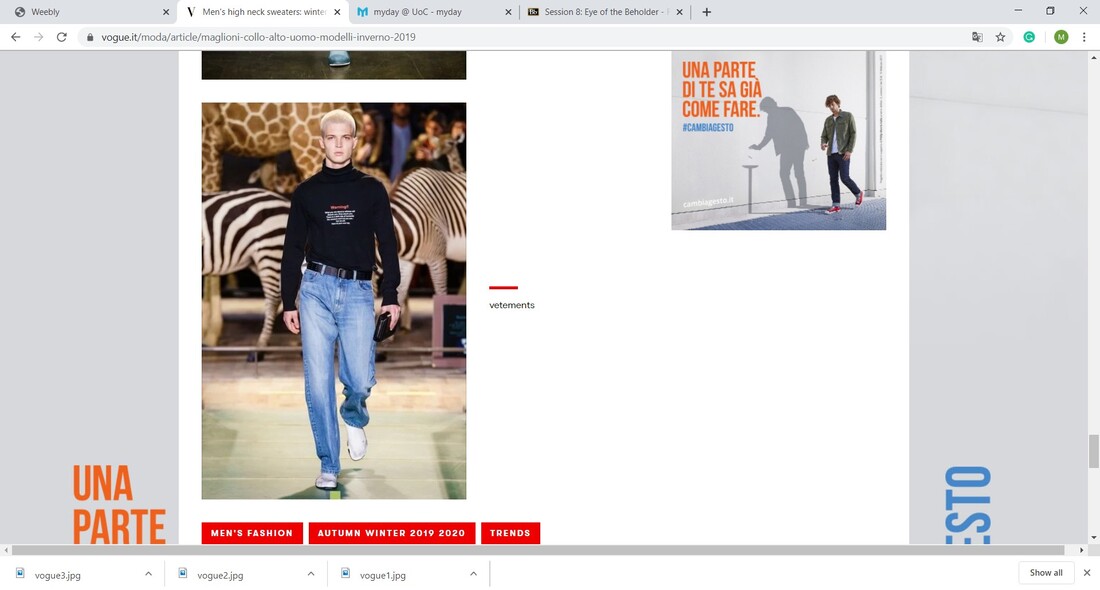The image size is (1100, 590).
Task: View site information via padlock icon
Action: pyautogui.click(x=90, y=37)
